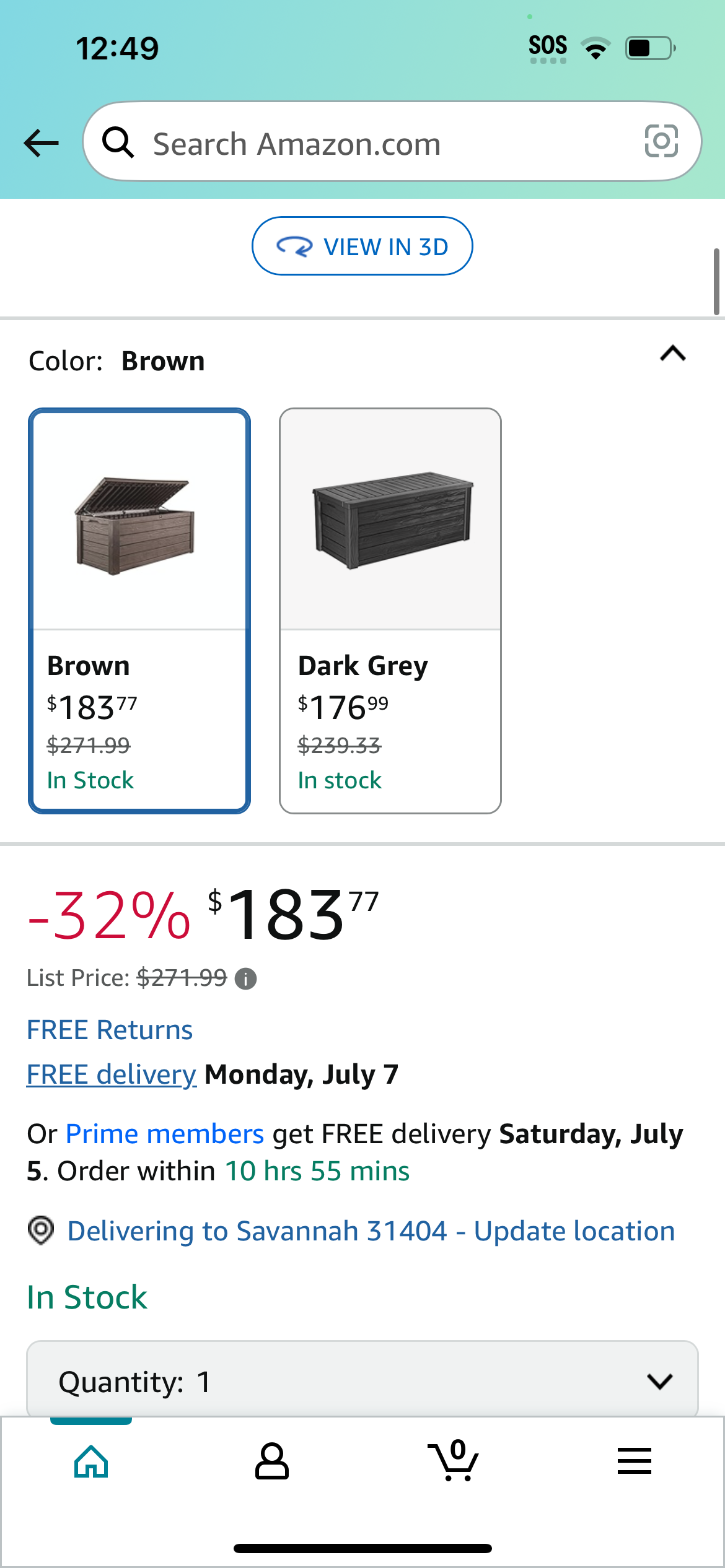Tap the back arrow icon

pyautogui.click(x=41, y=143)
